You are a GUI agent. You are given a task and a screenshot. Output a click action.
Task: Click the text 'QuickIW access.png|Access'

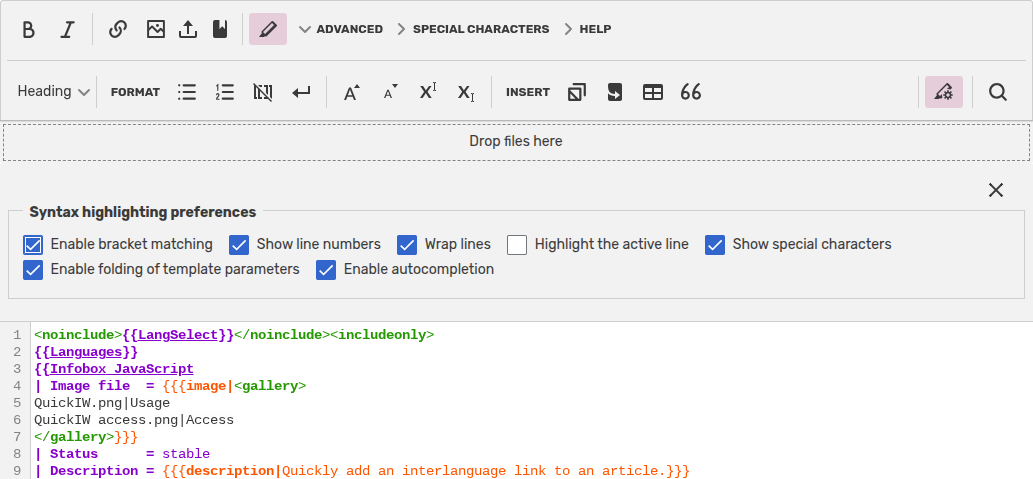(x=134, y=420)
